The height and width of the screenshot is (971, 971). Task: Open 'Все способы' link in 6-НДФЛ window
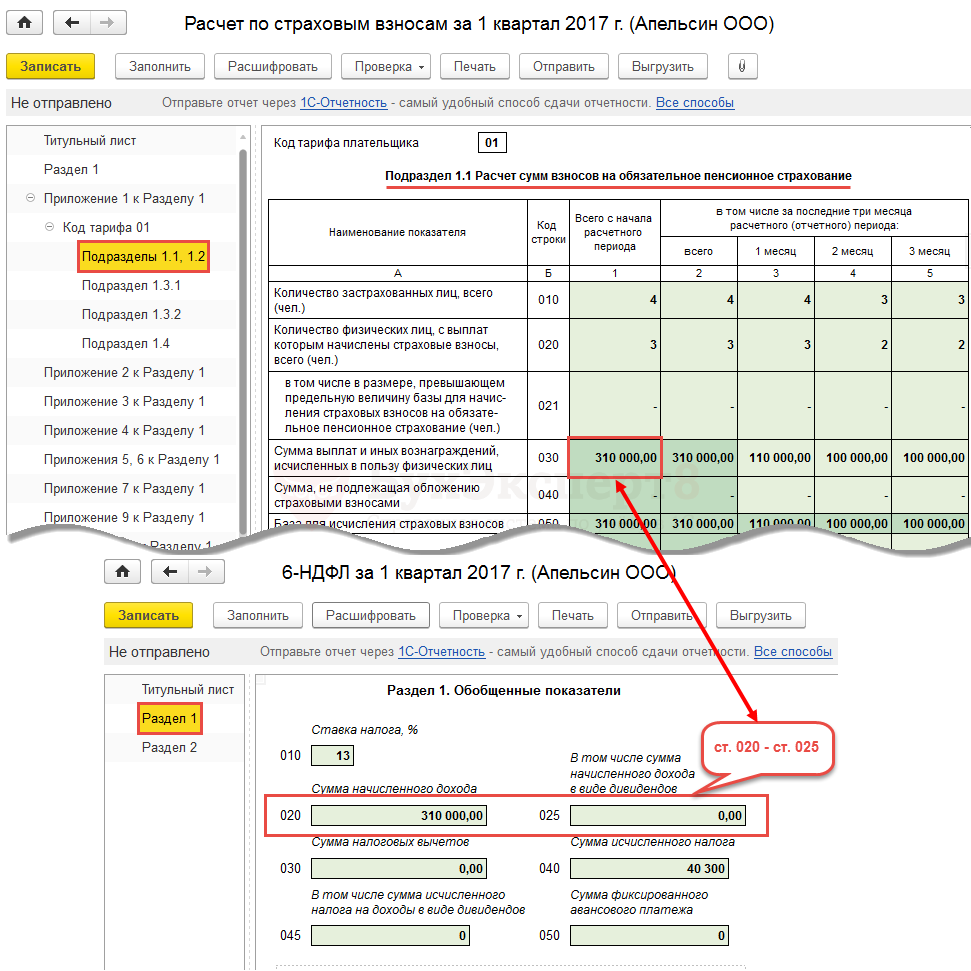click(x=792, y=652)
